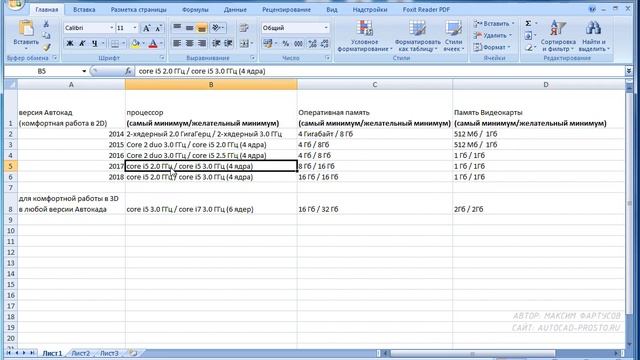Decrease indent in alignment group
Image resolution: width=640 pixels, height=360 pixels.
pos(216,43)
